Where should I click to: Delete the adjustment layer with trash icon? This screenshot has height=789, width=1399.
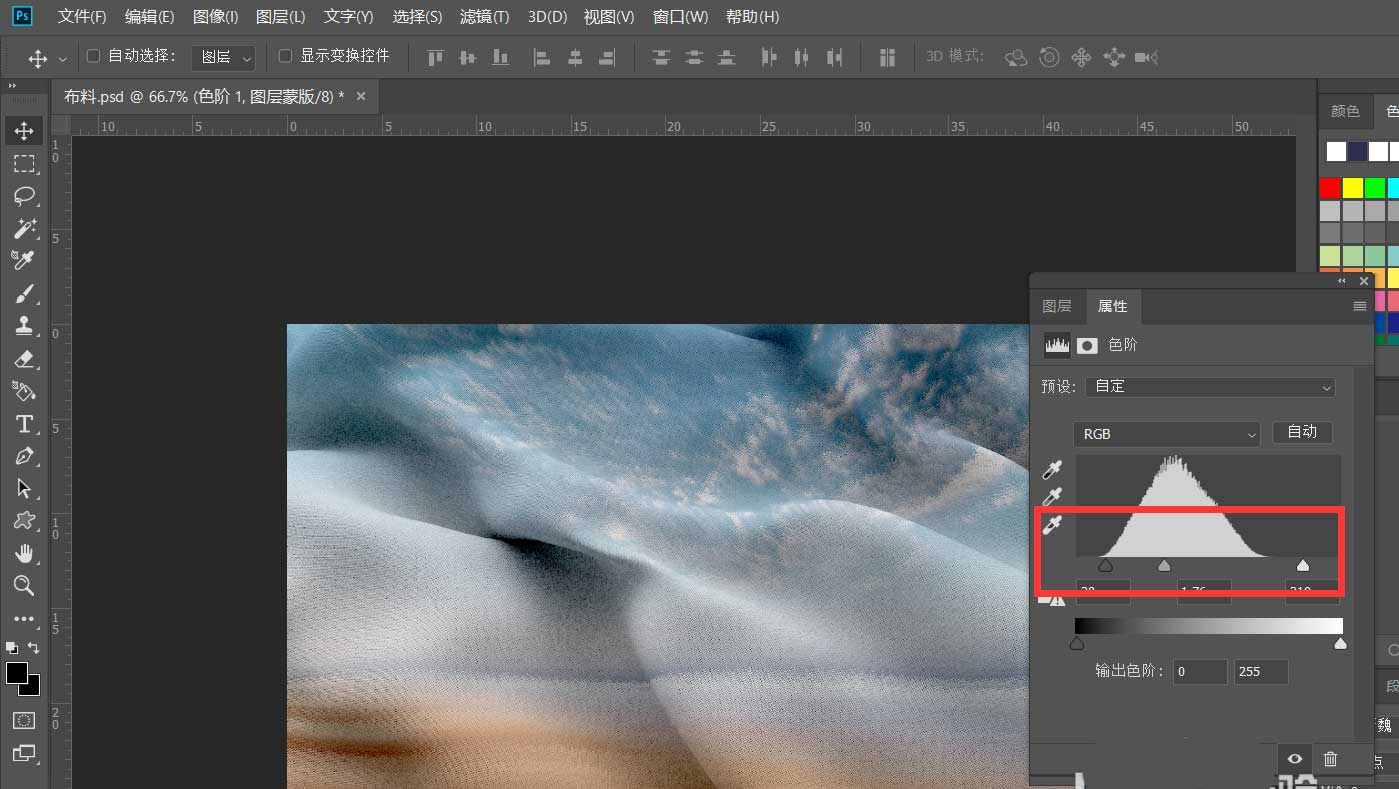1330,759
